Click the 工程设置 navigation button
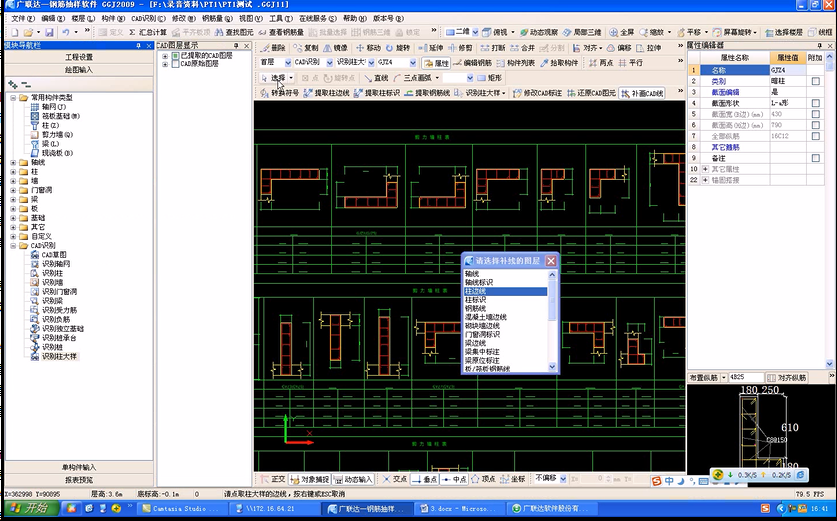This screenshot has height=521, width=837. pos(78,57)
